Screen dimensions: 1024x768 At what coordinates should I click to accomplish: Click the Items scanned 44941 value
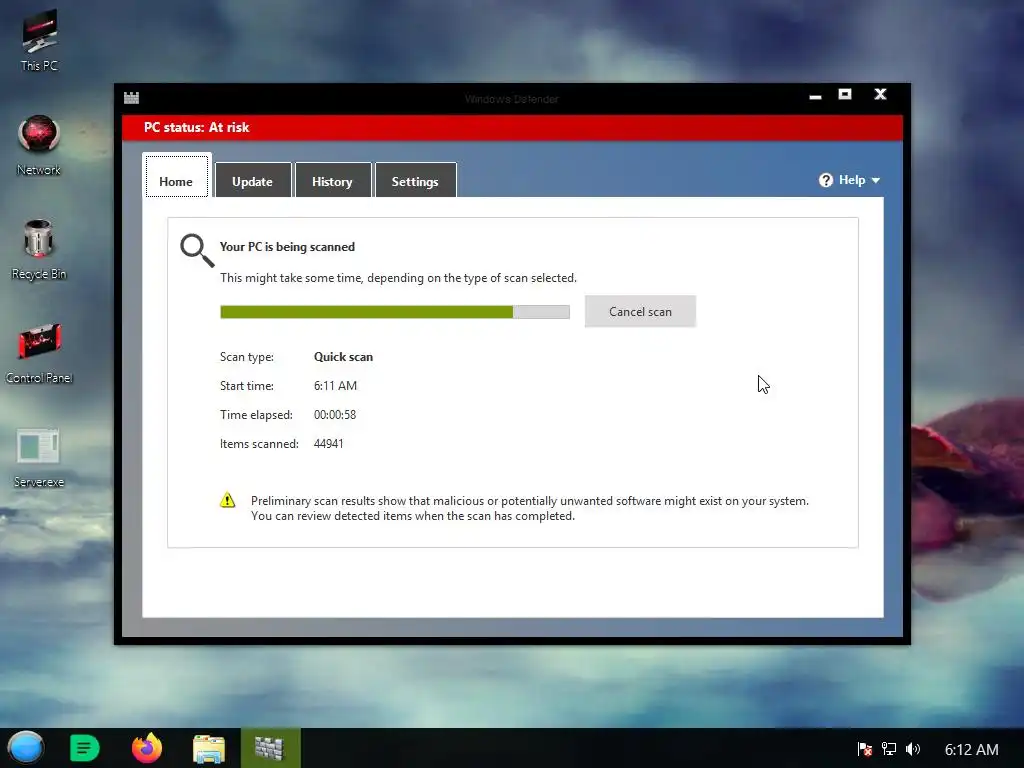[x=328, y=443]
